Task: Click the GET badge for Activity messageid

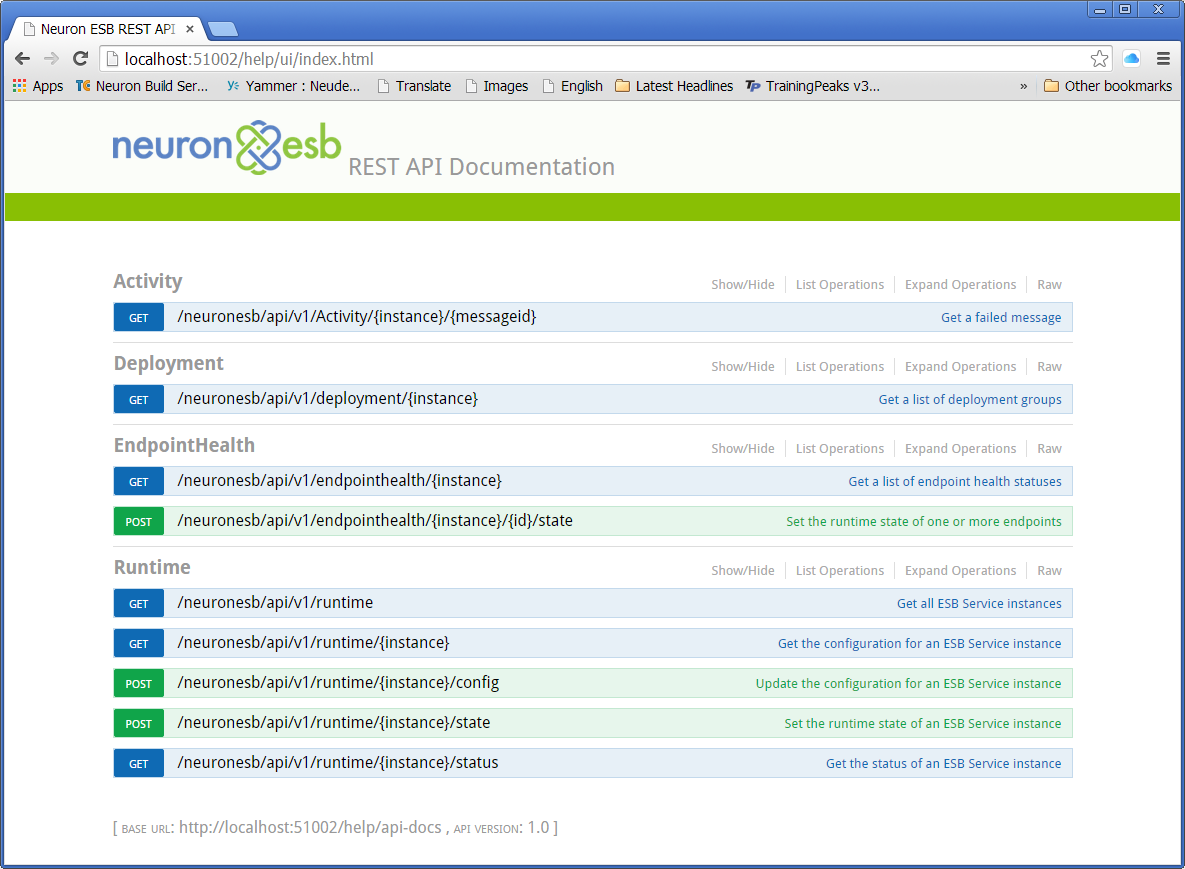Action: point(138,317)
